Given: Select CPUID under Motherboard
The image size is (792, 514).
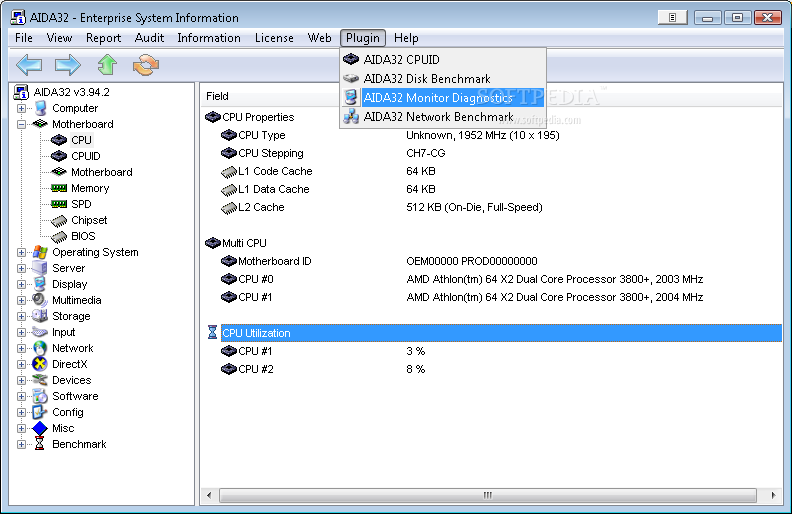Looking at the screenshot, I should point(86,156).
